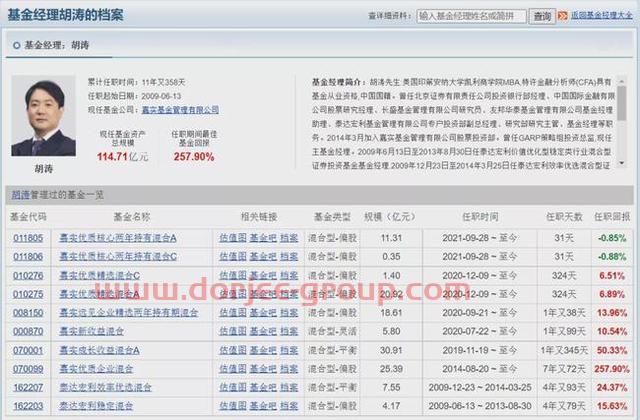
Task: Click the bio scrollbar up arrow
Action: pos(621,82)
